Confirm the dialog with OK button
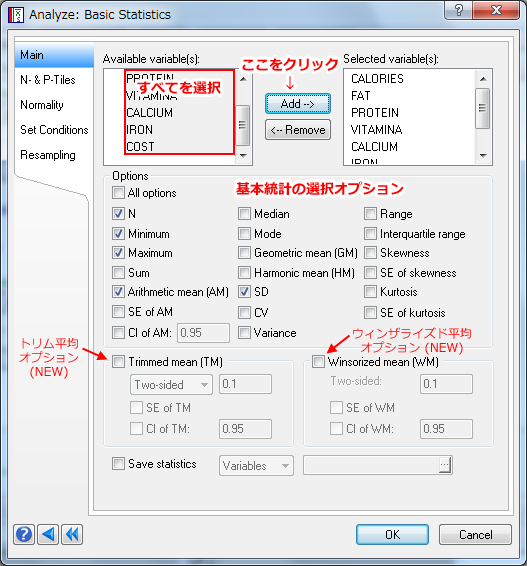Image resolution: width=527 pixels, height=566 pixels. click(x=392, y=535)
